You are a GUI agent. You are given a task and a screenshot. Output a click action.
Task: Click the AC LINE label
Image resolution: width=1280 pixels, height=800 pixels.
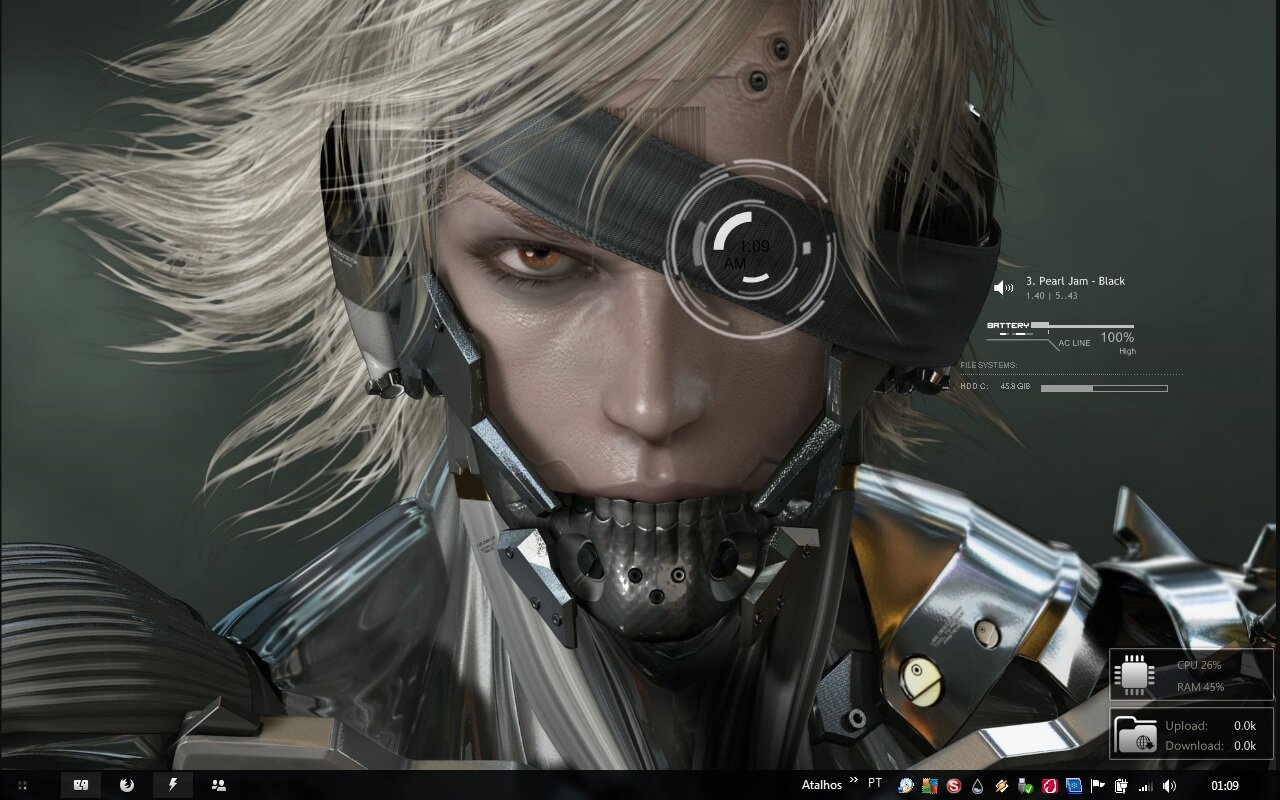tap(1074, 343)
